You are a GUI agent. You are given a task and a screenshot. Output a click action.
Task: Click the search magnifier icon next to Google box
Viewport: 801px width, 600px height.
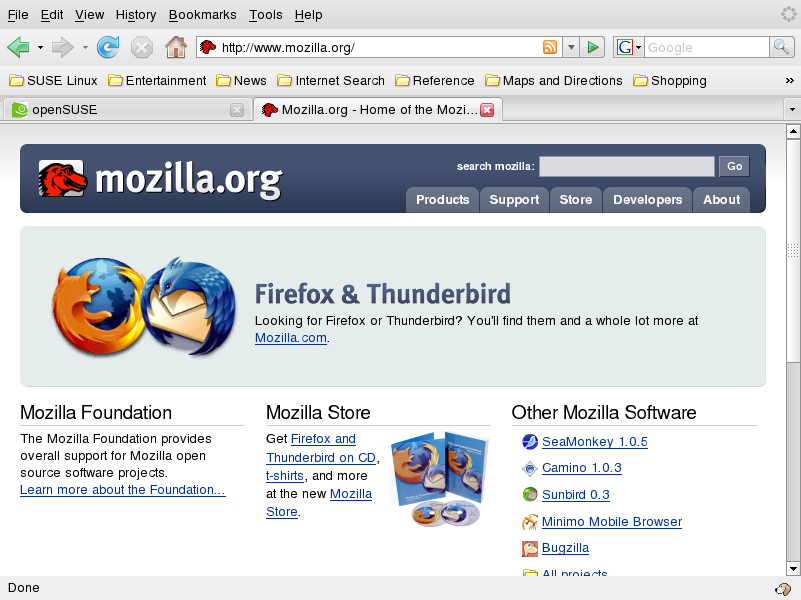pos(782,47)
